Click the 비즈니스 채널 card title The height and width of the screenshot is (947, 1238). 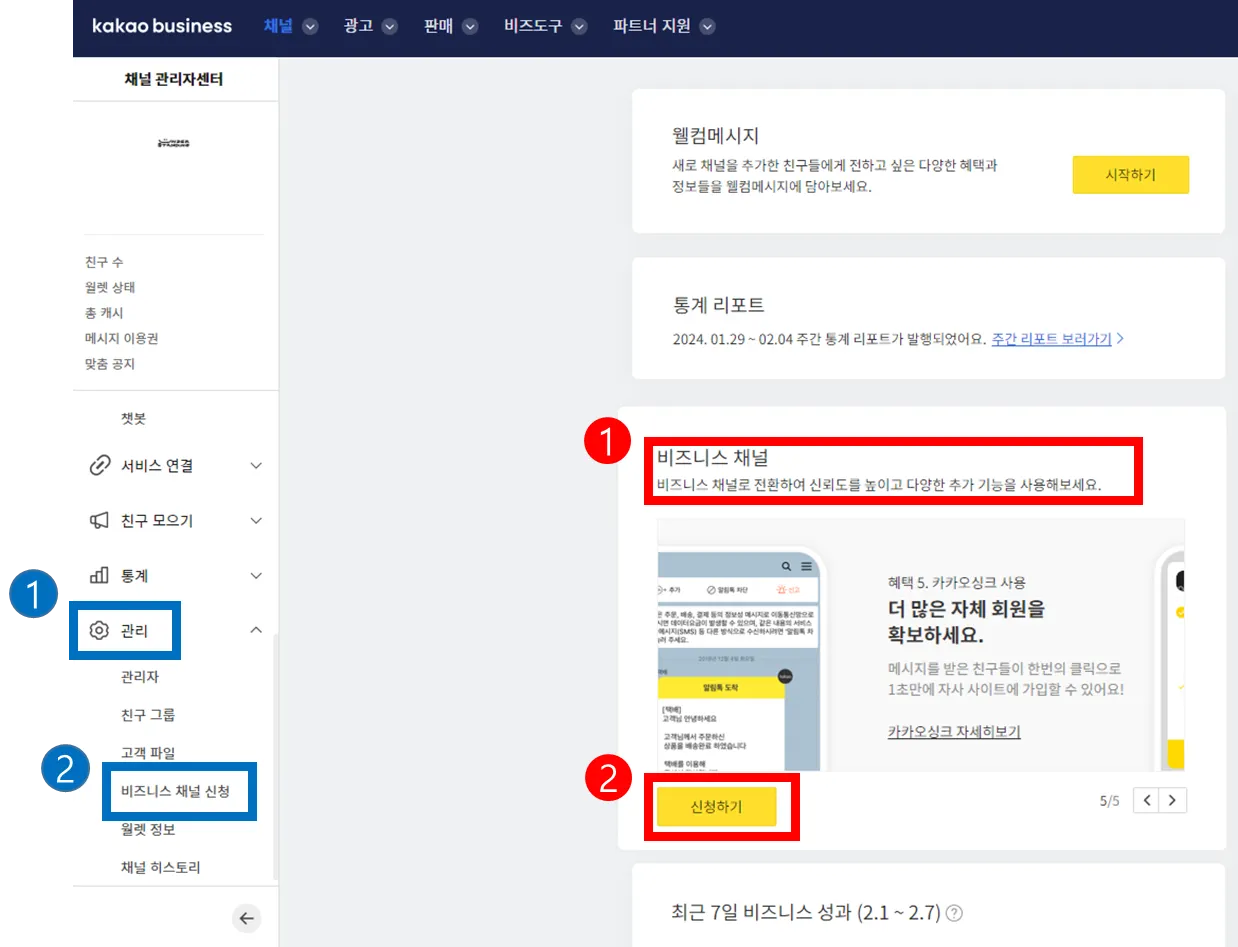click(712, 457)
